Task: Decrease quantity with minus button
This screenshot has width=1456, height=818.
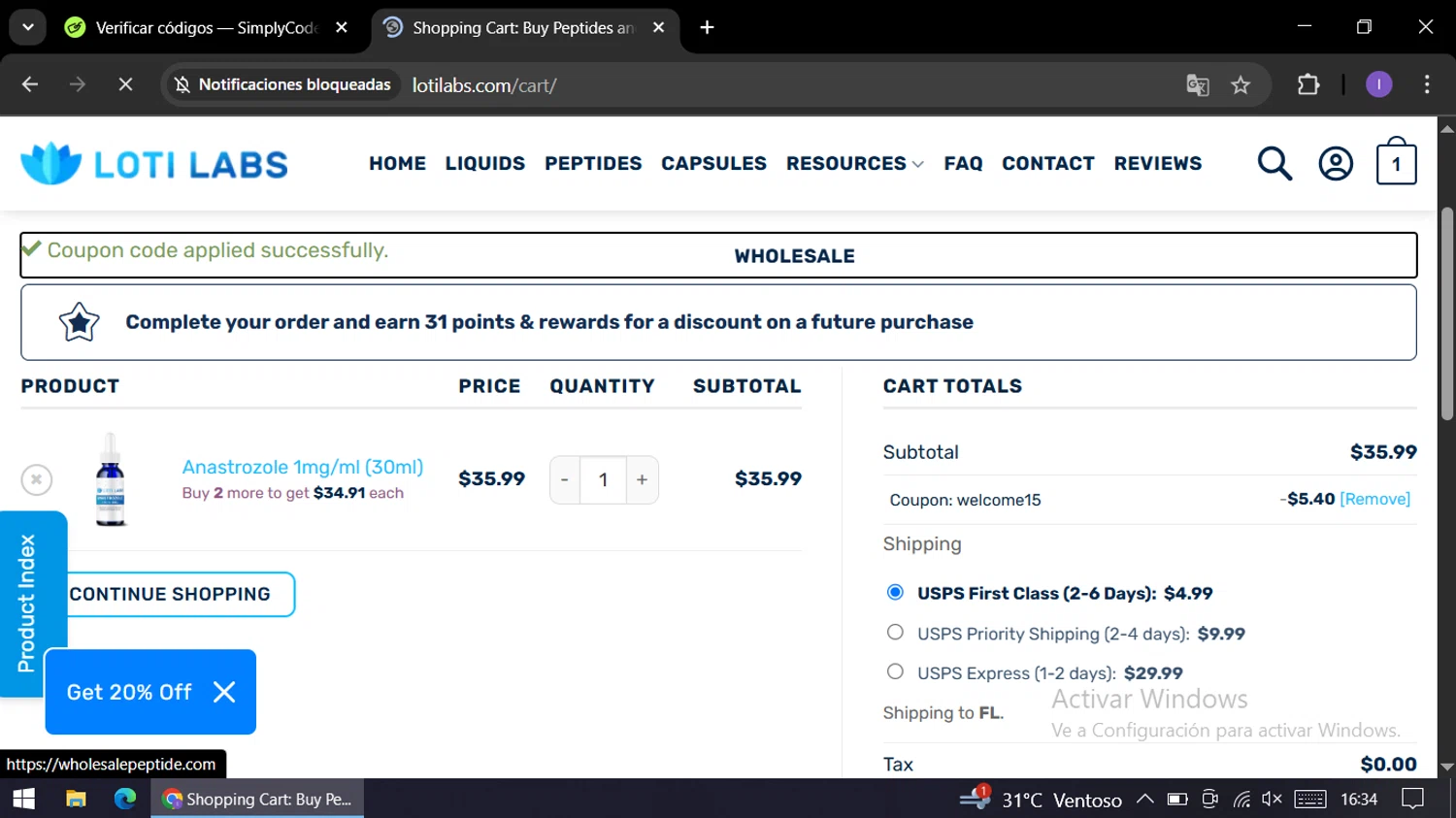Action: pos(564,479)
